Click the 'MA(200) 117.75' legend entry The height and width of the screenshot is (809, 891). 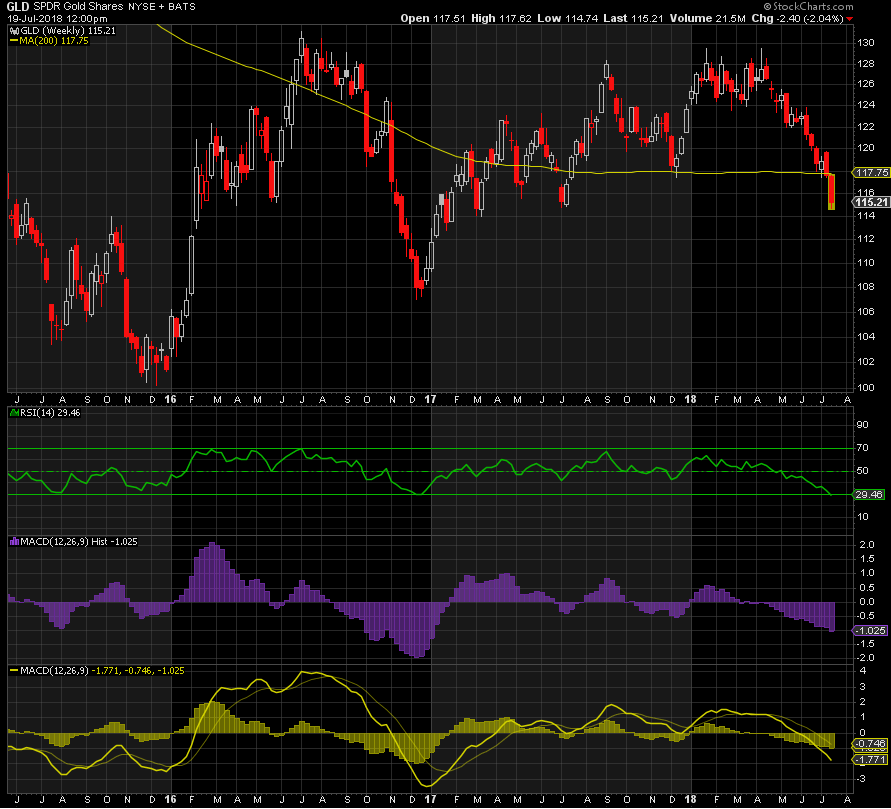click(x=54, y=41)
